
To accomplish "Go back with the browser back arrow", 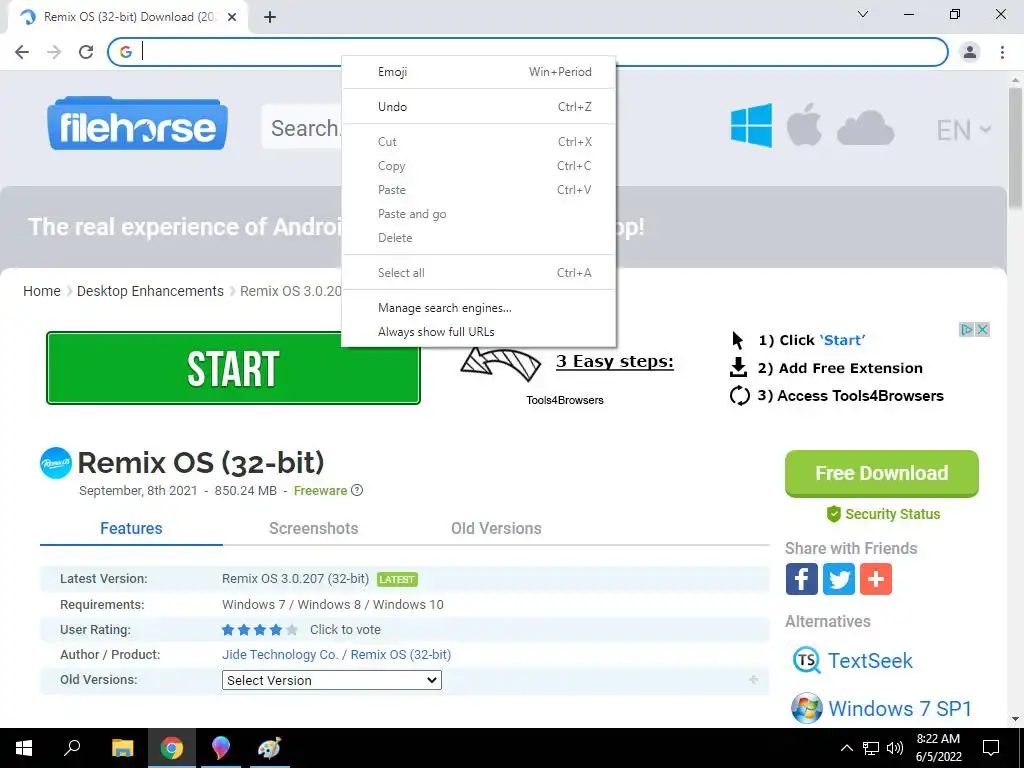I will tap(22, 52).
